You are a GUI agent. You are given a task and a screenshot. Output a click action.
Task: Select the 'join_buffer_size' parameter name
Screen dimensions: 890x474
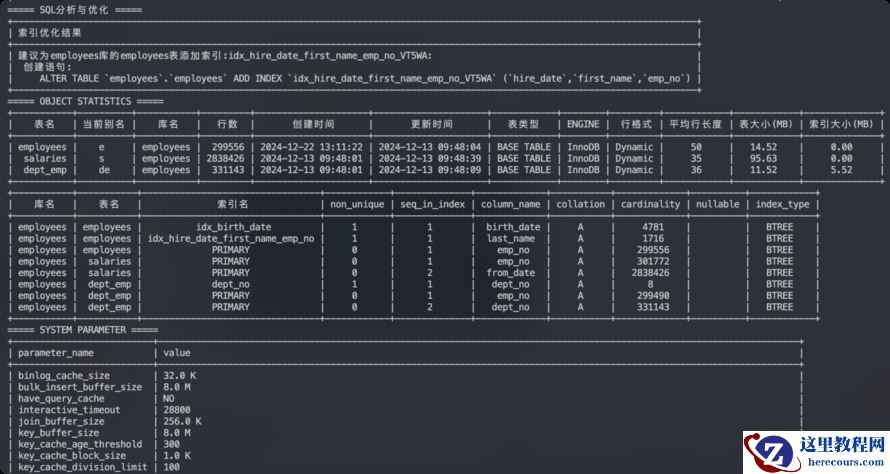61,421
